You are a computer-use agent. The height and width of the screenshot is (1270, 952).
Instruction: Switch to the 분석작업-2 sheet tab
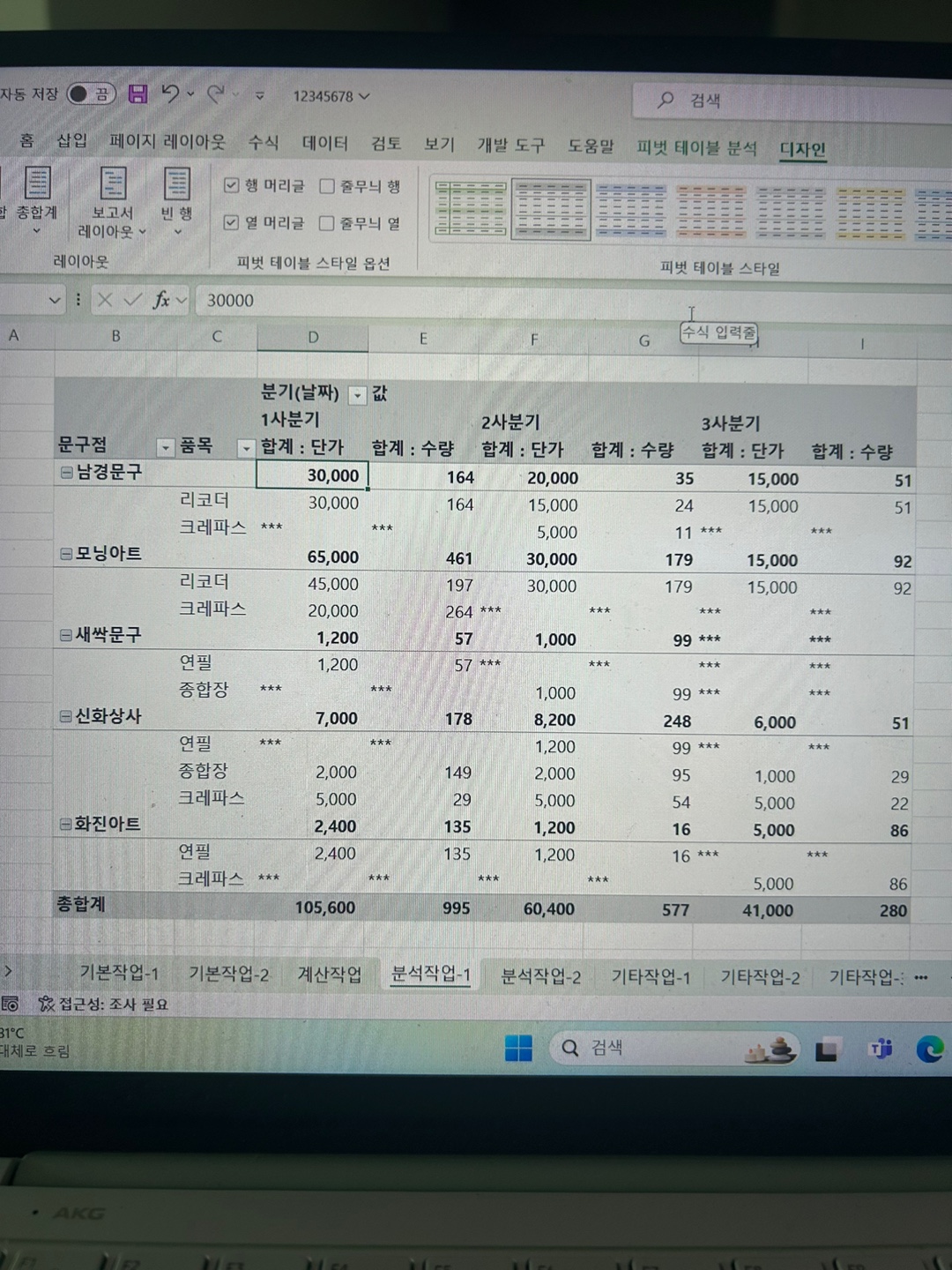pos(540,975)
